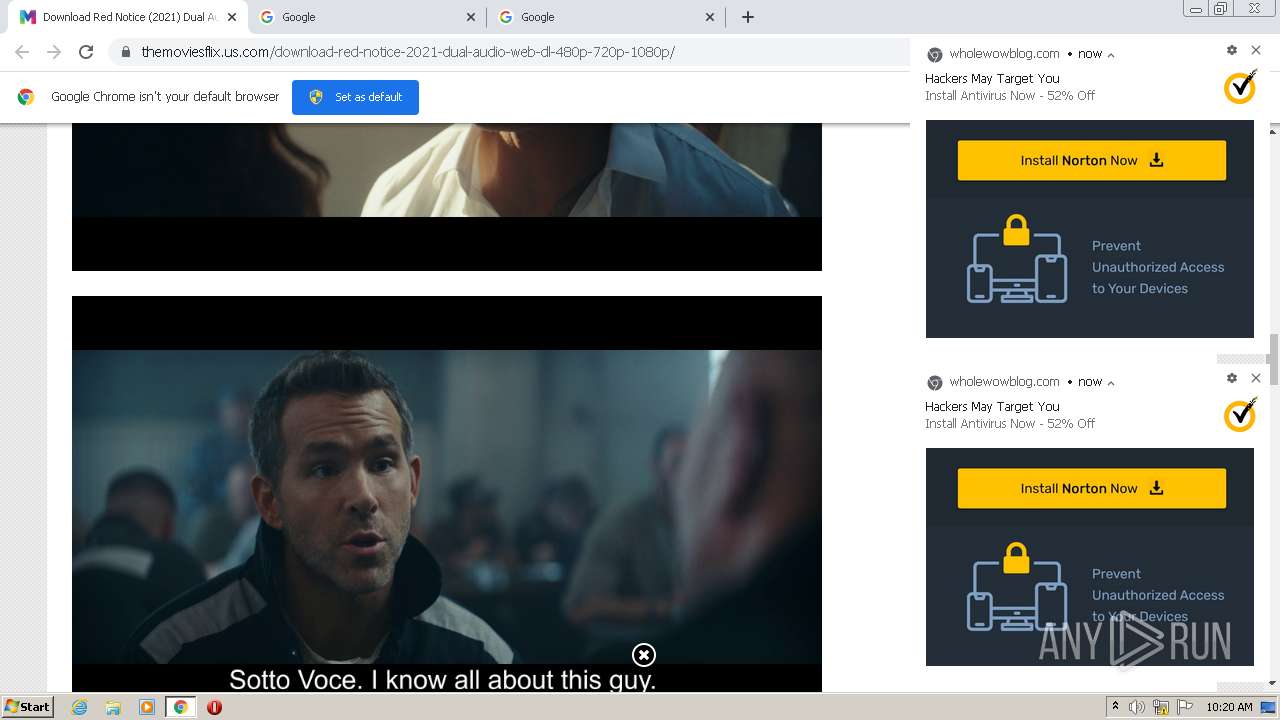Open Windows Media Player from taskbar
Screen dimensions: 1280x720
146,707
